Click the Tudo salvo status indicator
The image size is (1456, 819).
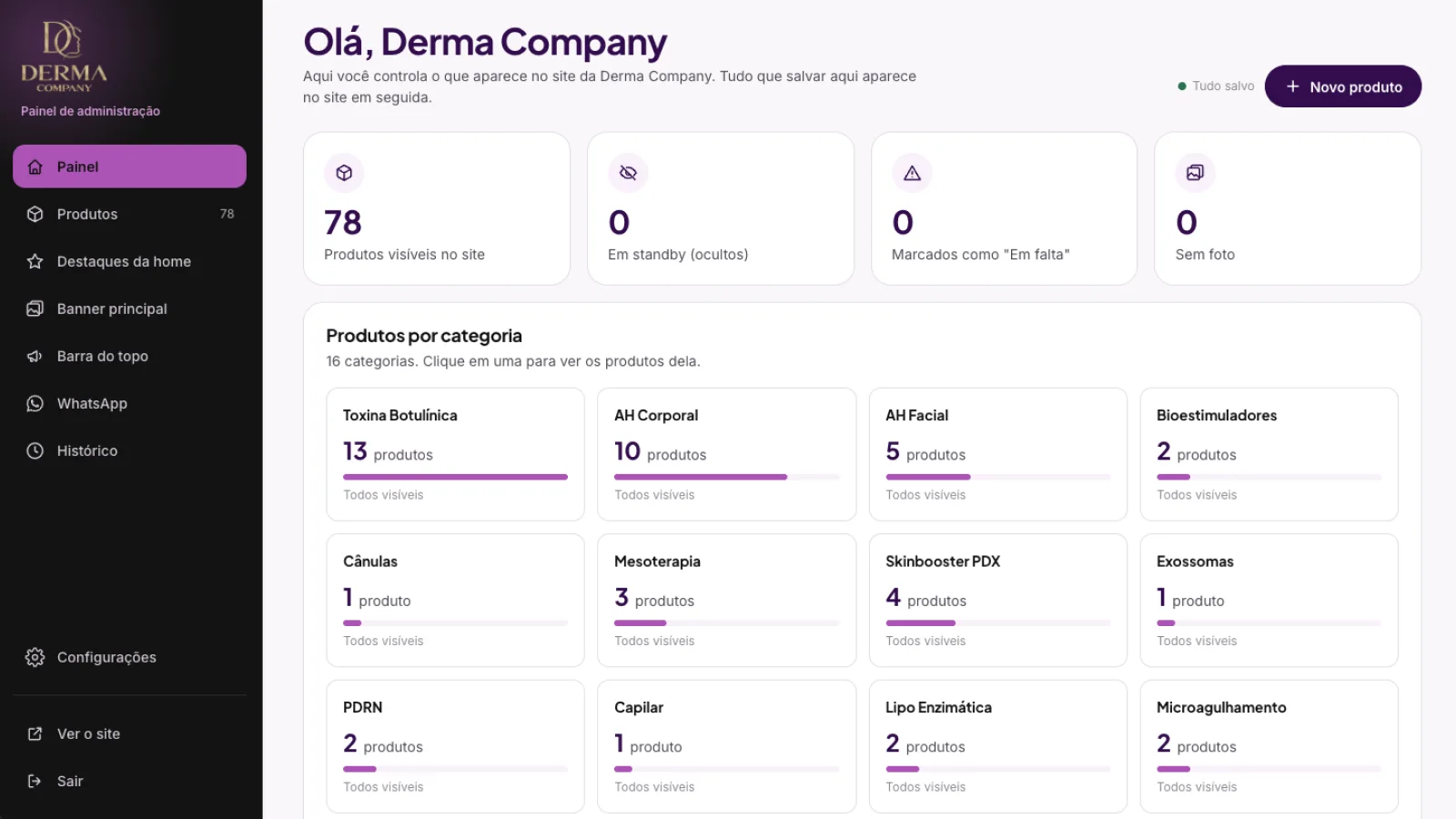[1216, 86]
